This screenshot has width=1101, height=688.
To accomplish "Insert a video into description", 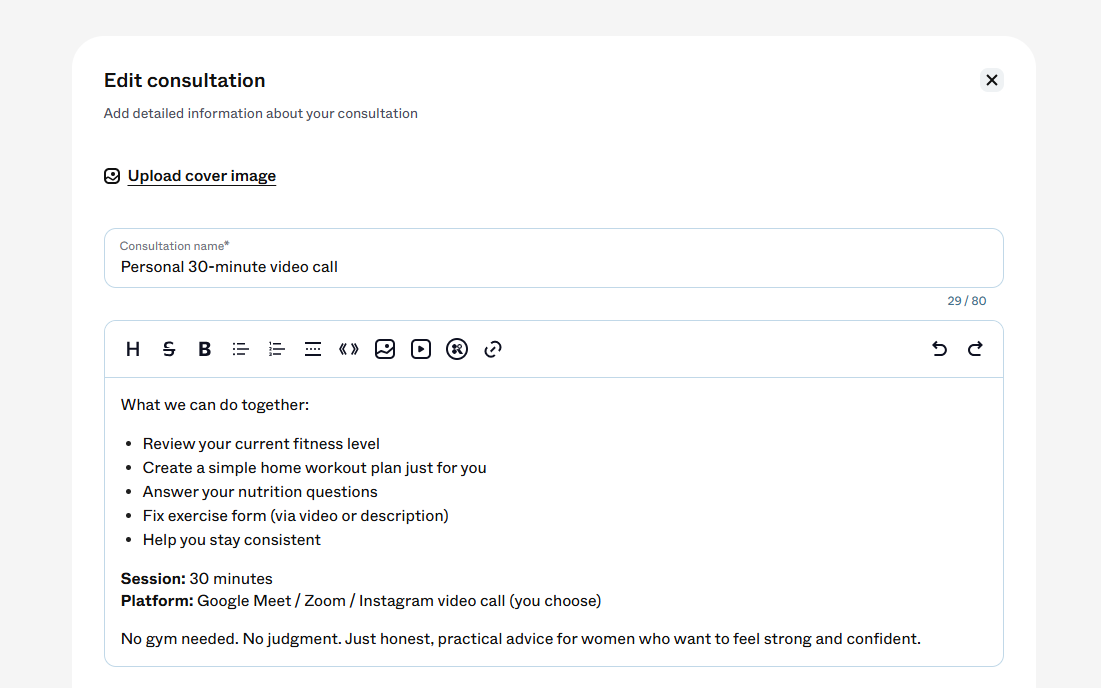I will click(x=421, y=349).
